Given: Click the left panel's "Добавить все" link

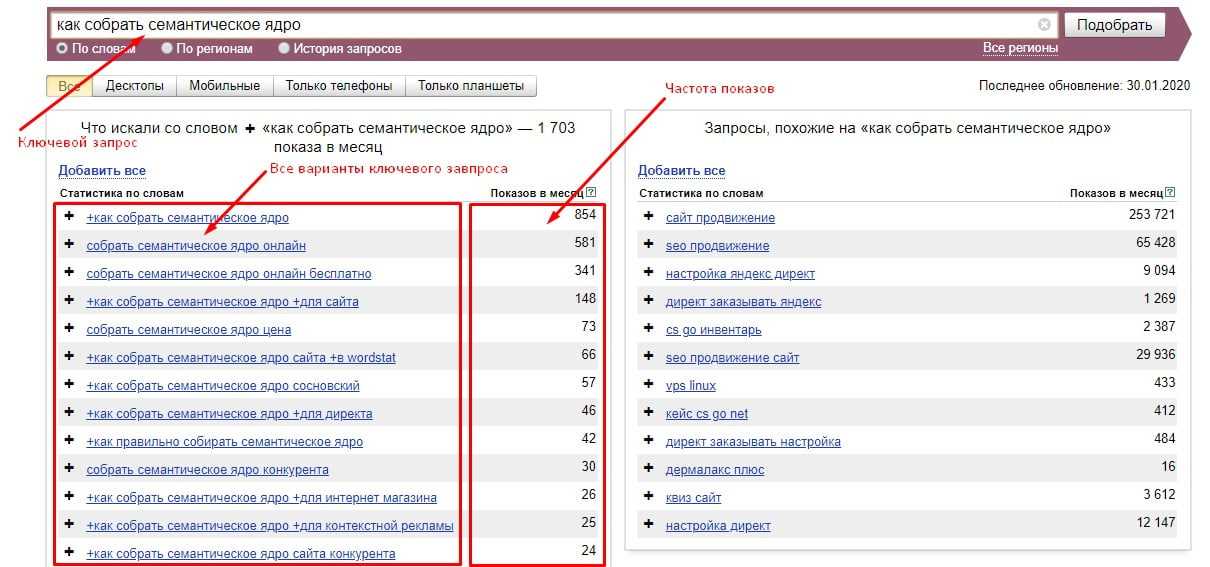Looking at the screenshot, I should 102,171.
